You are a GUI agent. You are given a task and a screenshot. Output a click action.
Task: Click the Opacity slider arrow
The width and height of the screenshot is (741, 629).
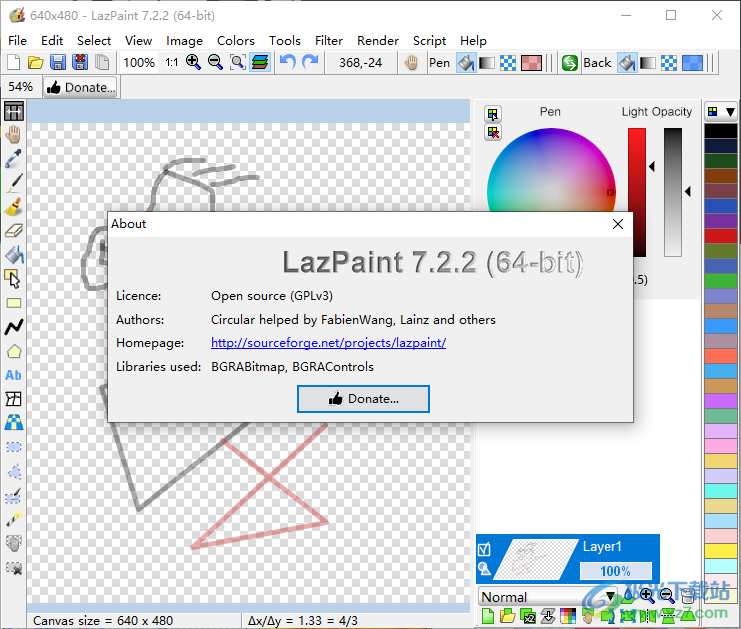[688, 191]
